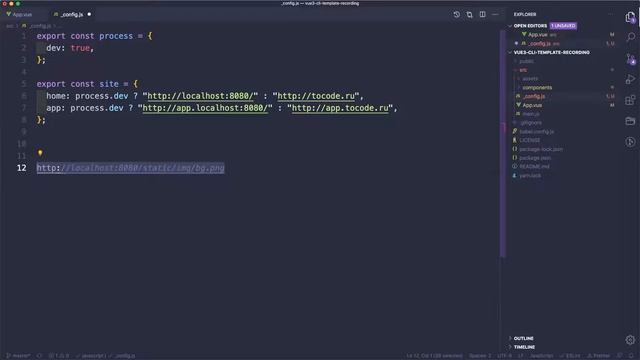
Task: Click the Prettier status bar item
Action: (x=598, y=356)
